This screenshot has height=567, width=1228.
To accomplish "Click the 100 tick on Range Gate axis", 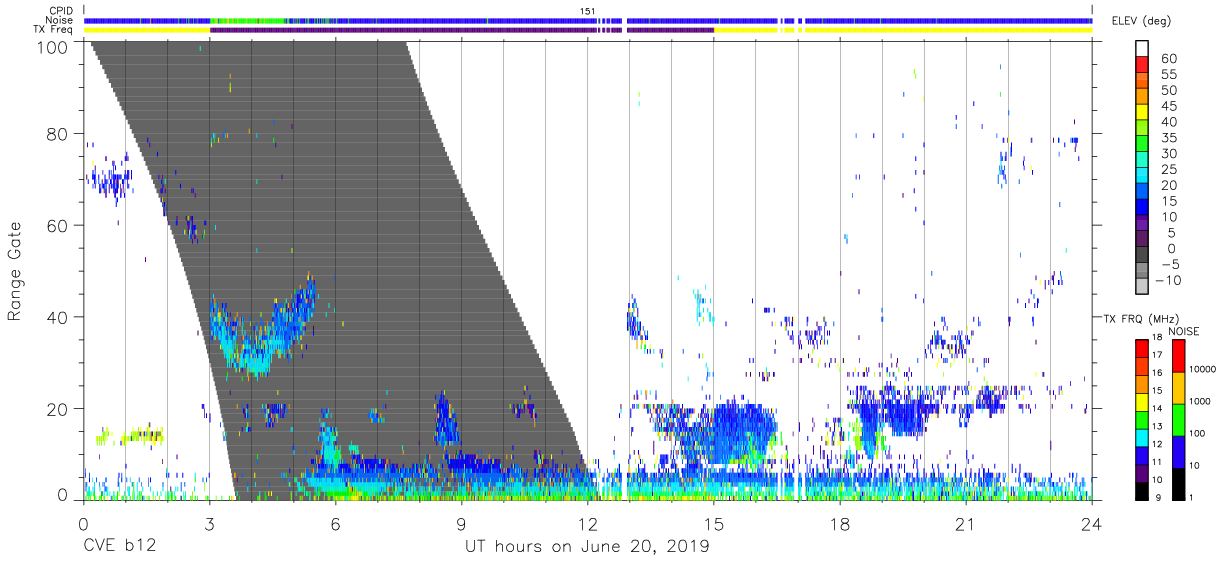I will click(x=52, y=47).
